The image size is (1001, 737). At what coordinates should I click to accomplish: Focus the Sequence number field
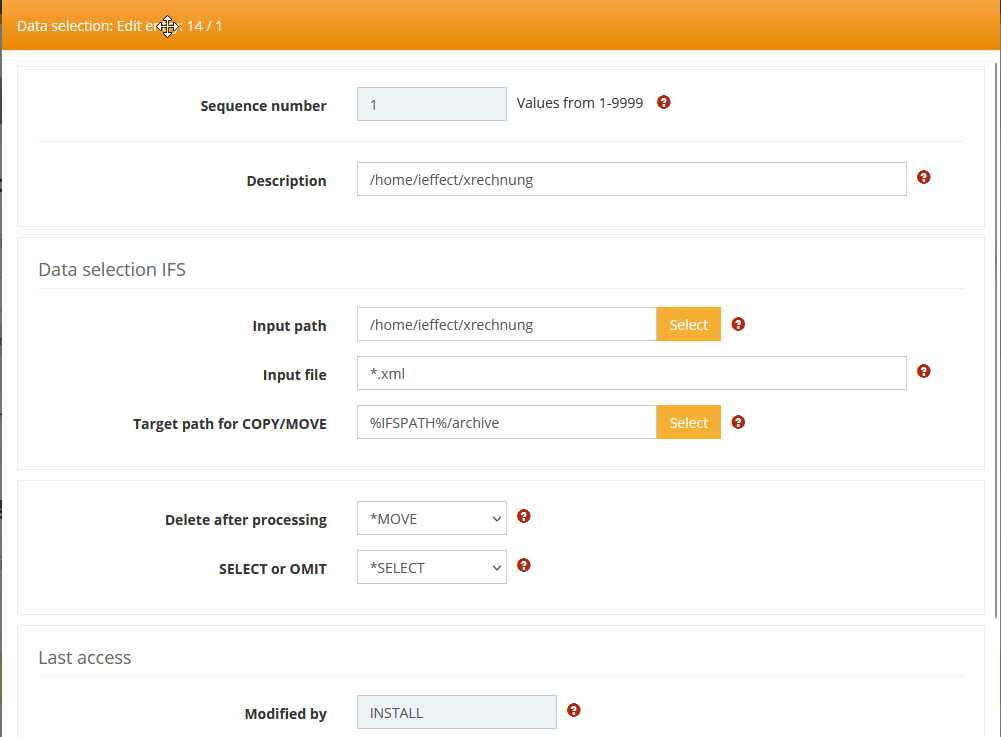coord(431,105)
